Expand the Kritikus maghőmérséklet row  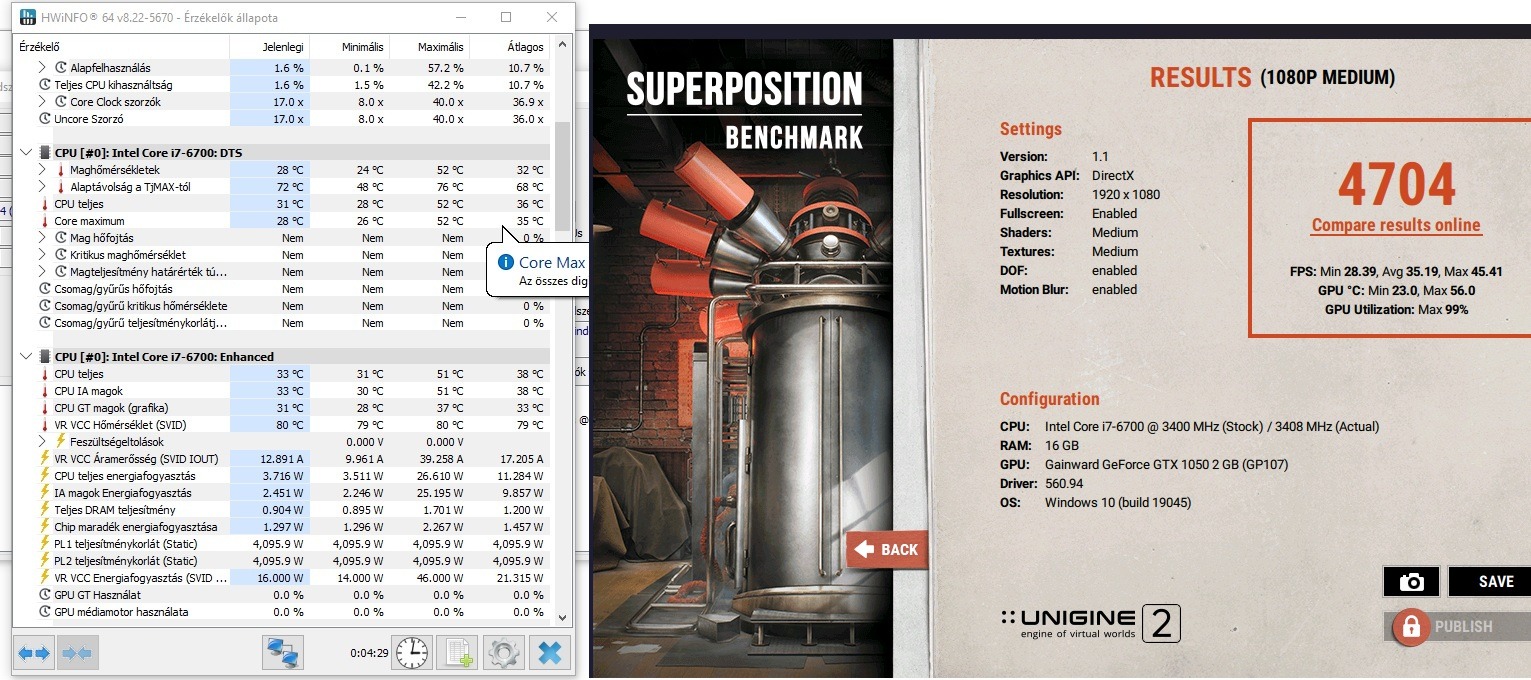tap(42, 255)
